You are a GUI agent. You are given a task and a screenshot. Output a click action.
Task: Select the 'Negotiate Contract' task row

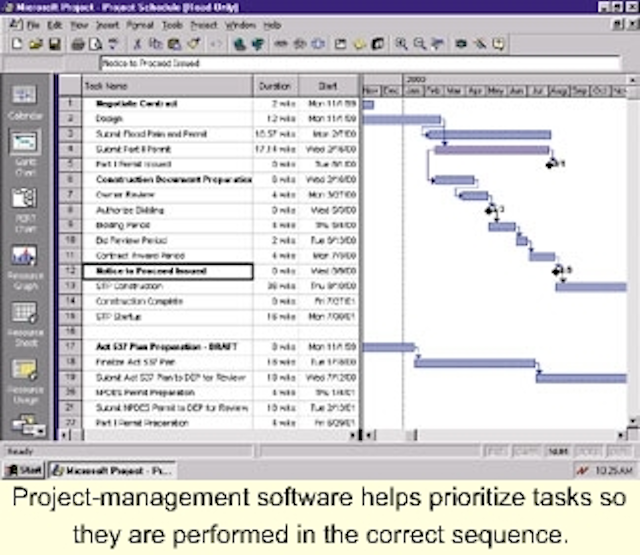[208, 104]
